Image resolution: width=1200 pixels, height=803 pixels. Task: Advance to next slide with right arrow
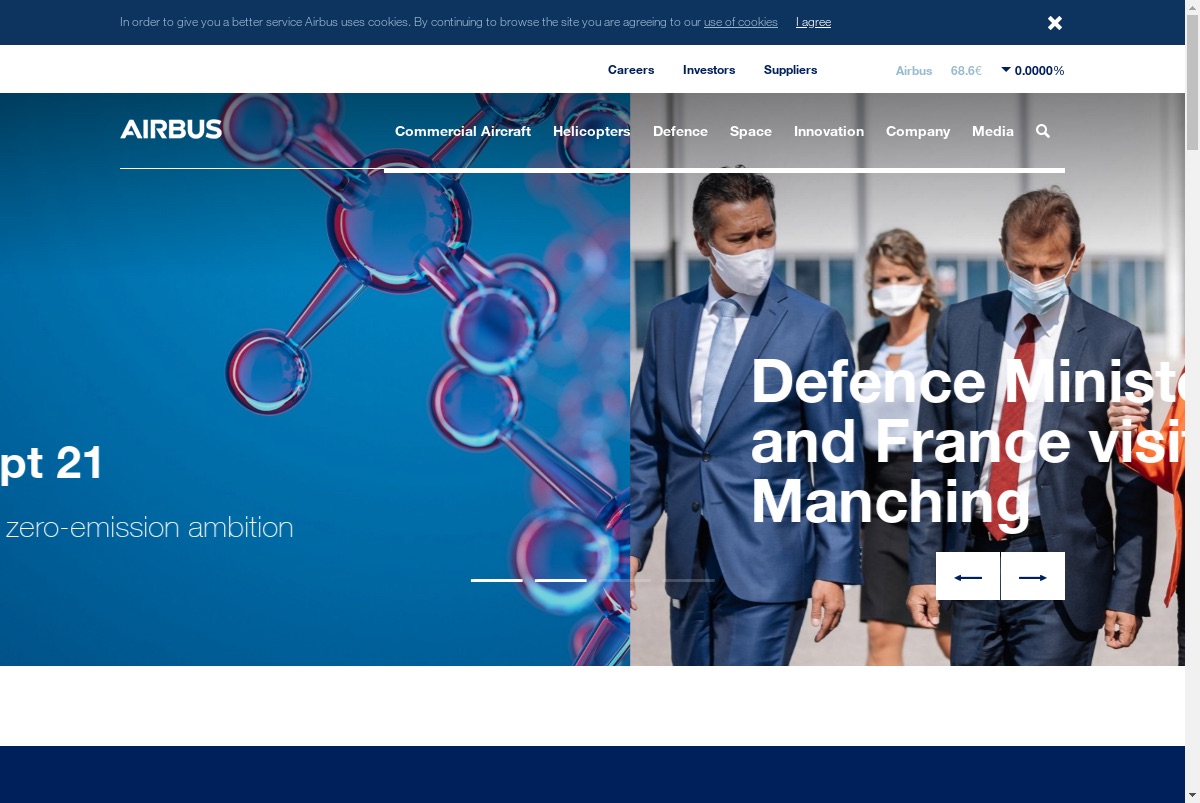[1033, 576]
